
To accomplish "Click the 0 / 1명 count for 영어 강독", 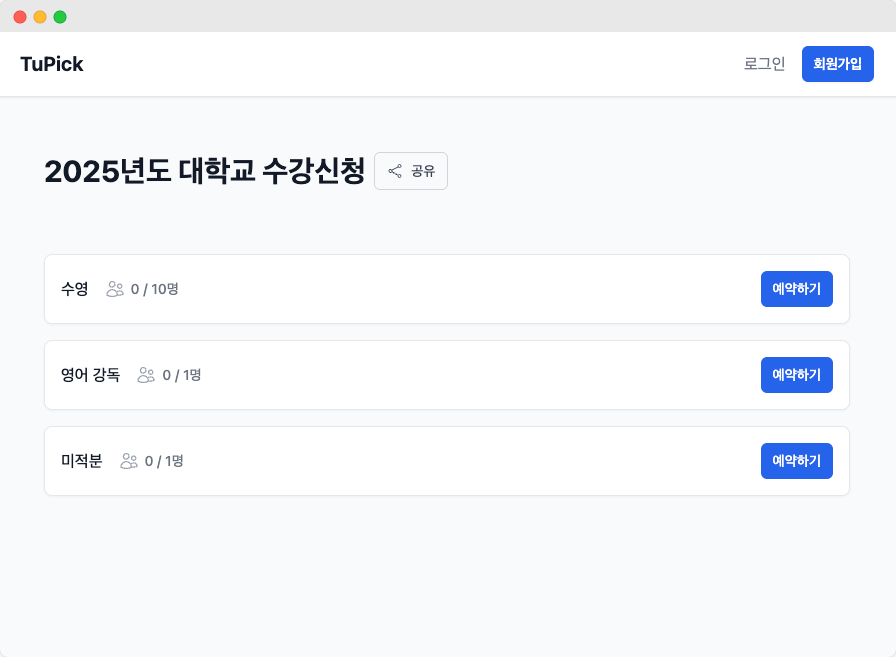I will point(182,375).
